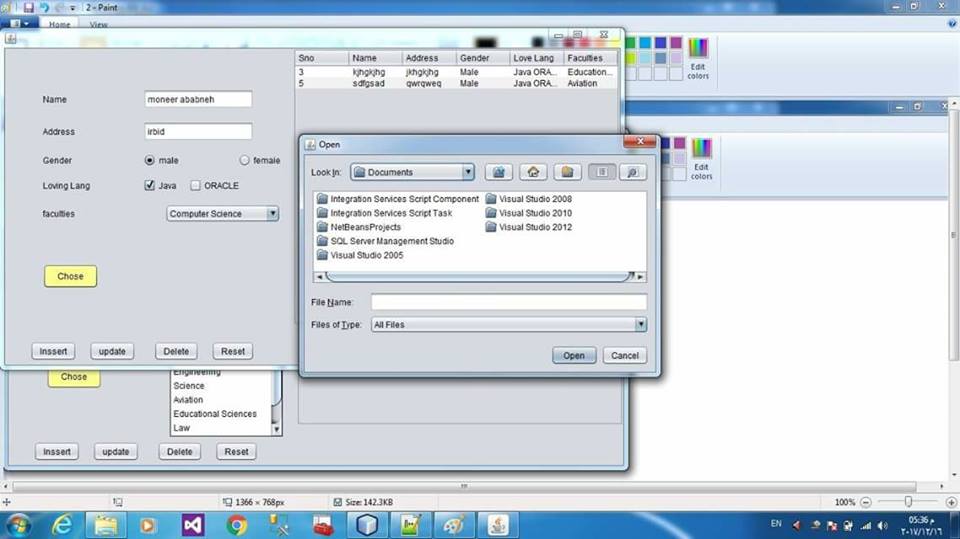Click the Love Lang column header
This screenshot has width=960, height=539.
[536, 58]
